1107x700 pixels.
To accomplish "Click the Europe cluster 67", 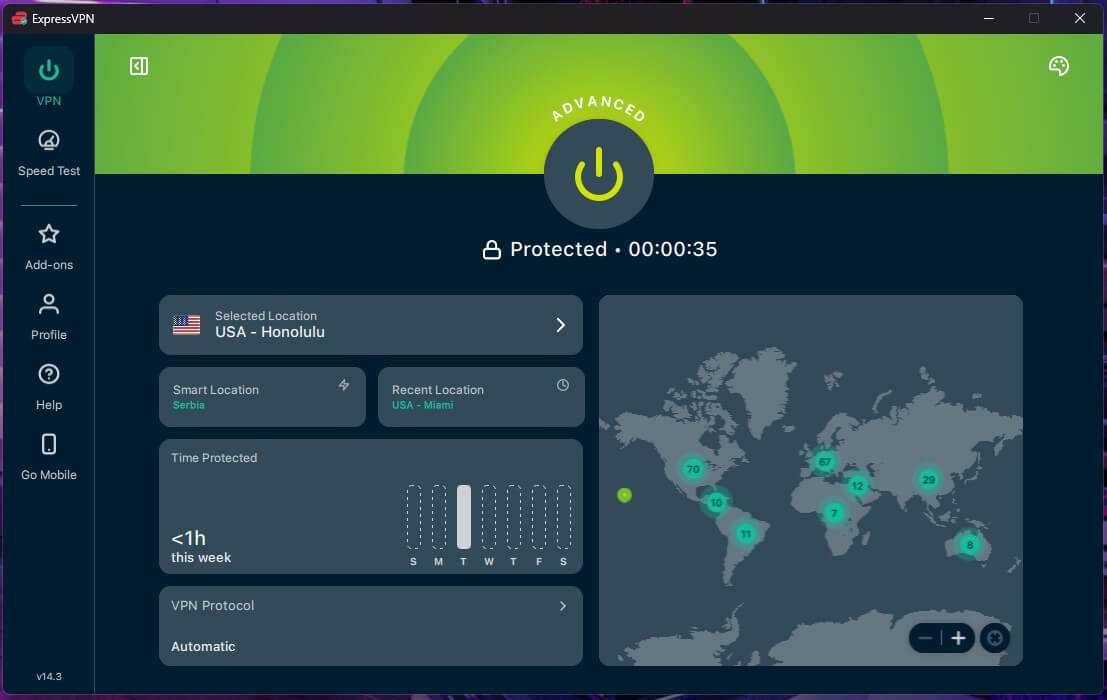I will 824,461.
